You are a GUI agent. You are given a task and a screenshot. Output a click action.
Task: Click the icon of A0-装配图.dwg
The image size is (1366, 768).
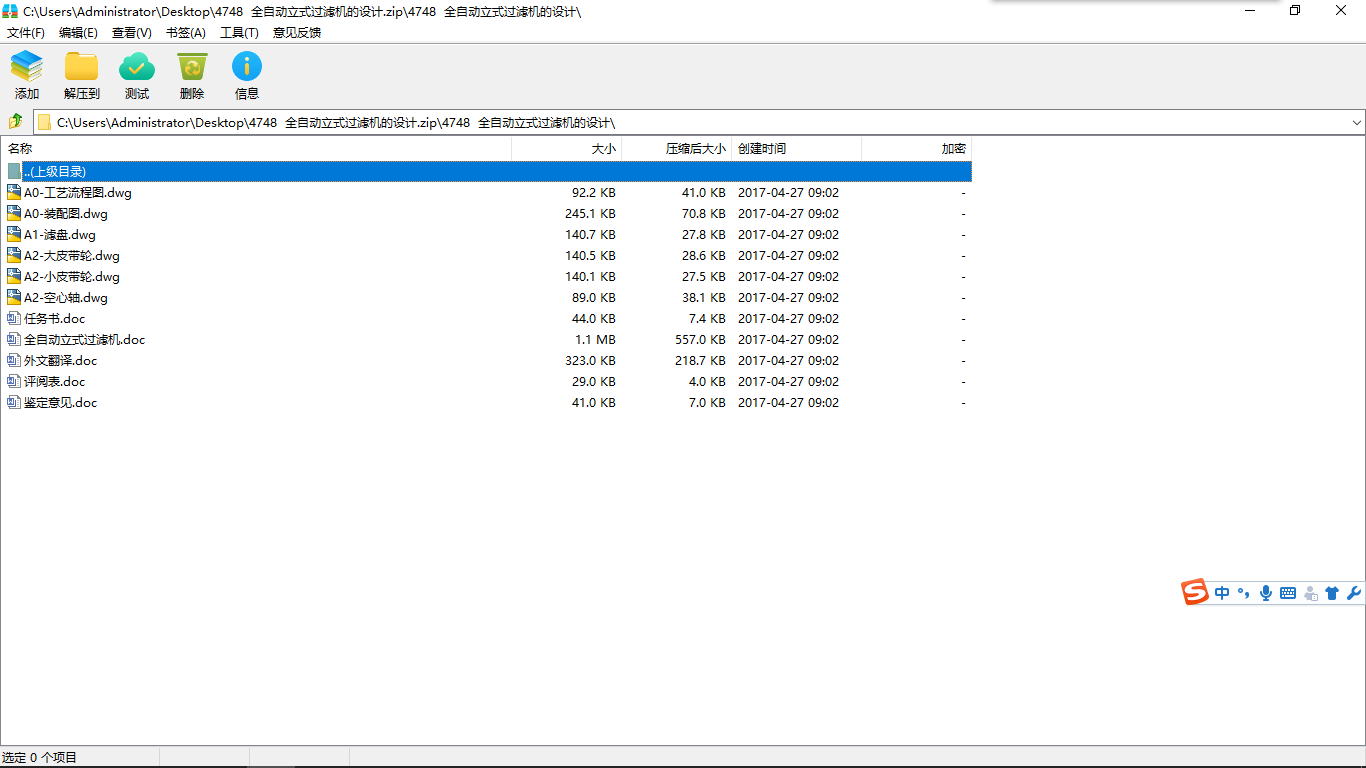click(14, 213)
